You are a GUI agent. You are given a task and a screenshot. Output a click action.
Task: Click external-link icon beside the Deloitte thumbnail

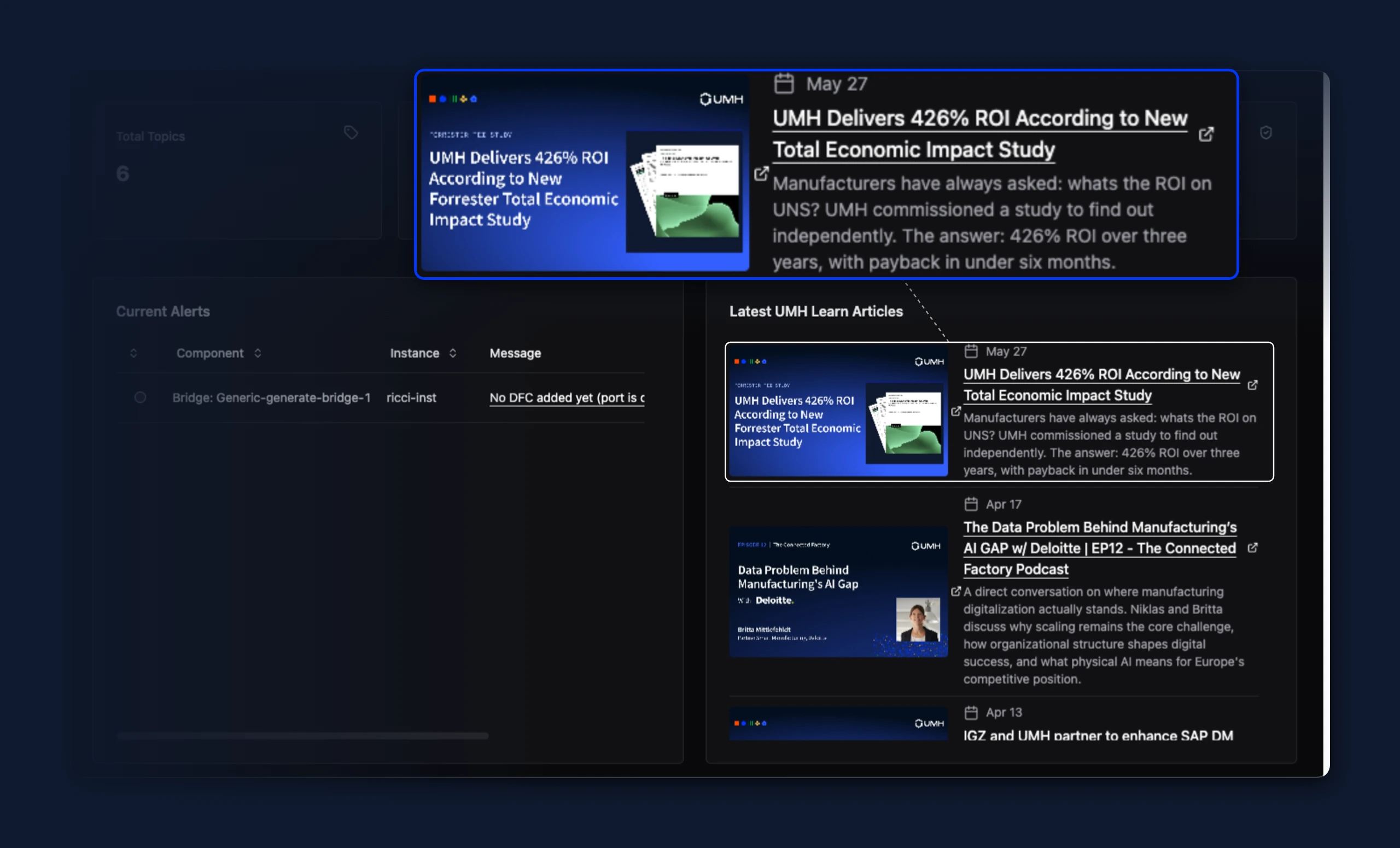(x=956, y=591)
